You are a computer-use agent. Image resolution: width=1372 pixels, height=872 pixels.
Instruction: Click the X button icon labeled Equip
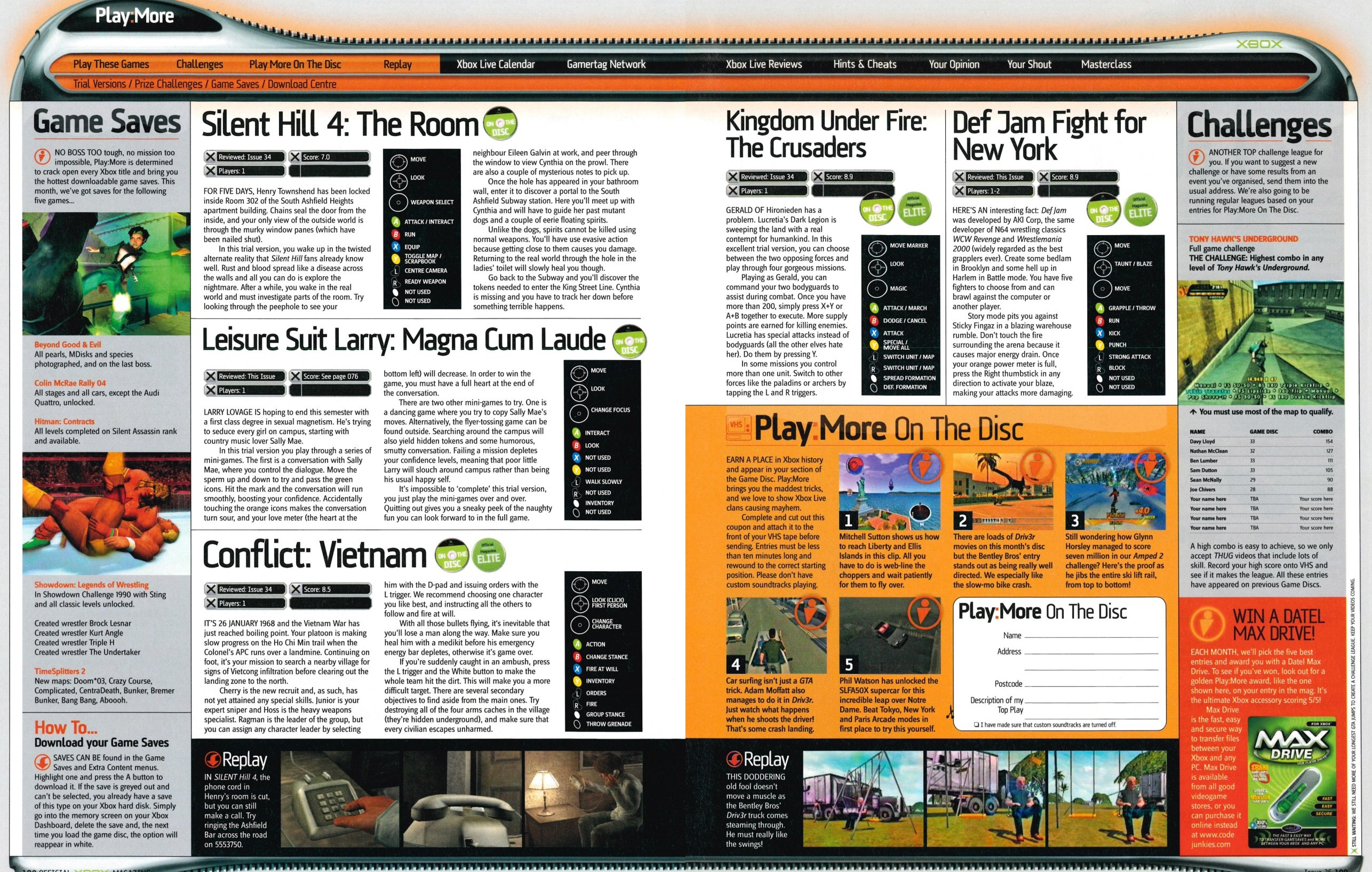click(395, 246)
